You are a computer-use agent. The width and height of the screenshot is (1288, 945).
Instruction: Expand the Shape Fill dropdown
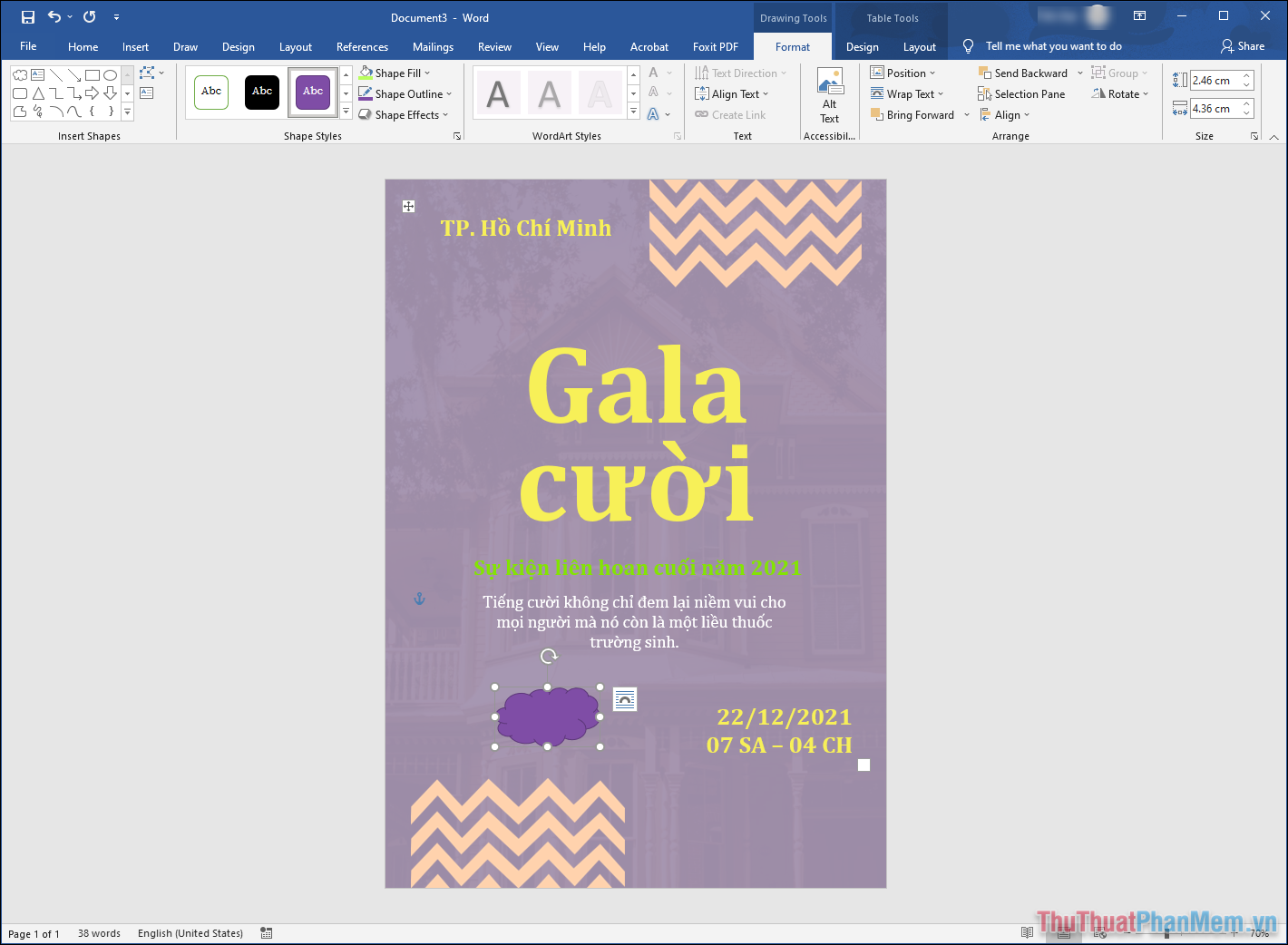[427, 73]
